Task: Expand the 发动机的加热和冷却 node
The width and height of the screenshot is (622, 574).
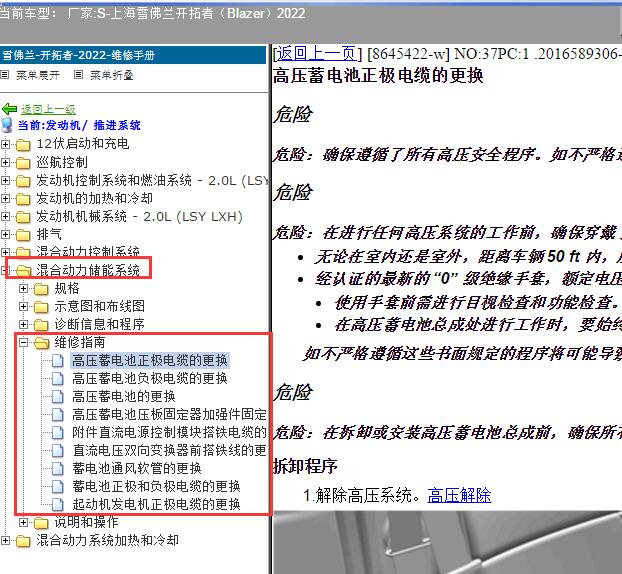Action: pos(5,198)
